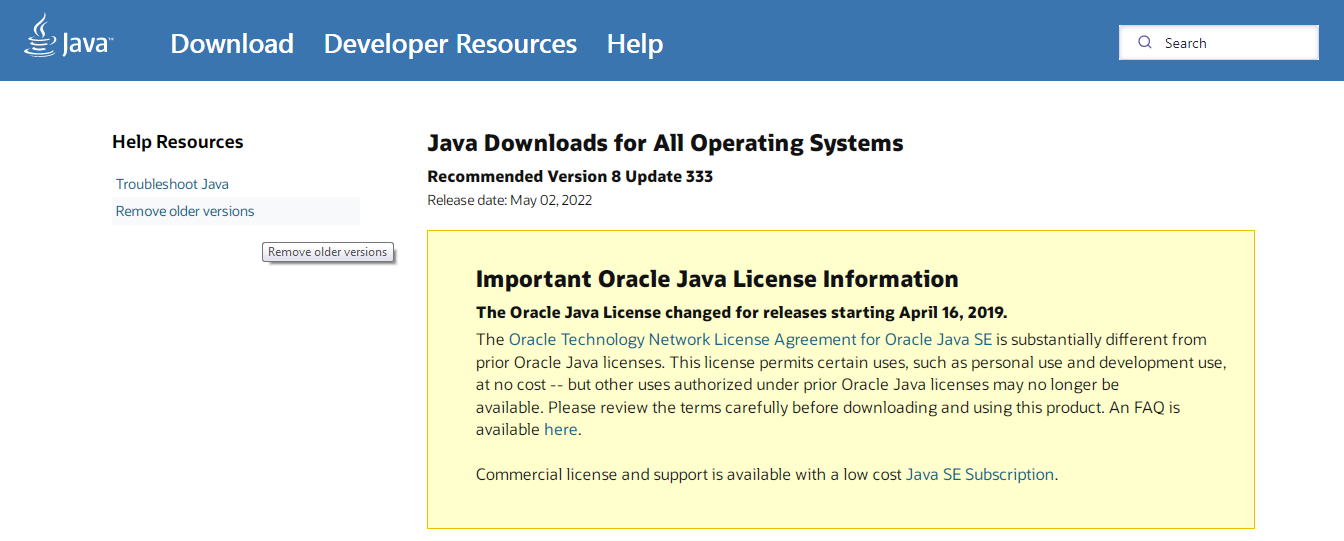The image size is (1344, 541).
Task: Click the Help Resources sidebar heading
Action: 178,142
